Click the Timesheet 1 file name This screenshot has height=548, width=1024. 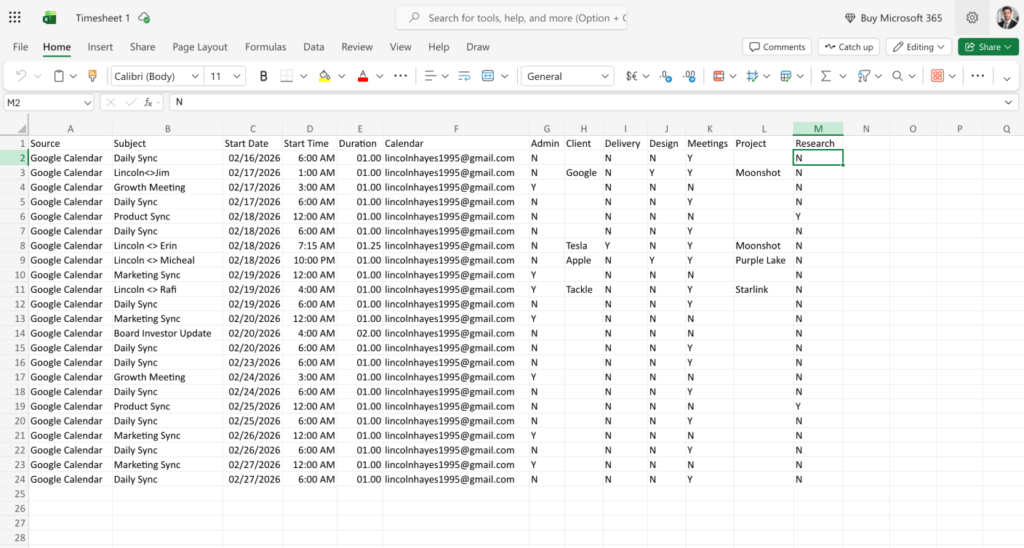103,18
